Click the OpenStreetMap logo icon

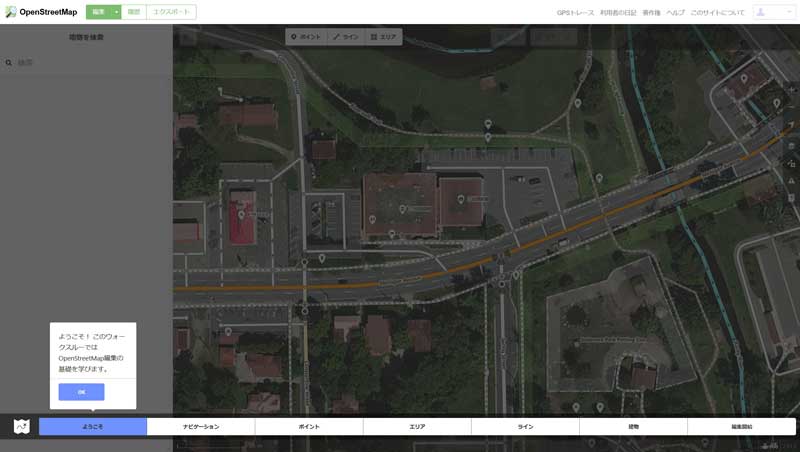(x=11, y=12)
